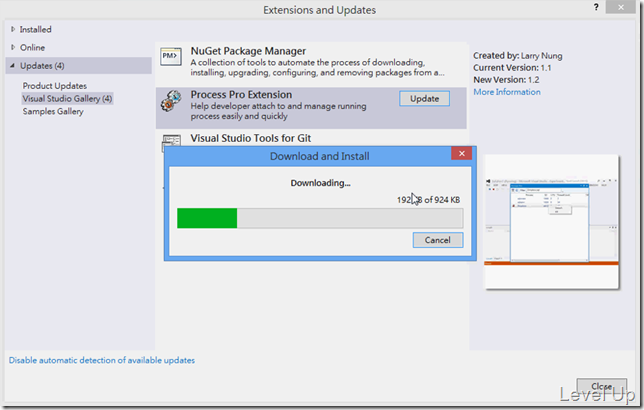This screenshot has height=410, width=644.
Task: Close the Download and Install dialog
Action: pos(461,153)
